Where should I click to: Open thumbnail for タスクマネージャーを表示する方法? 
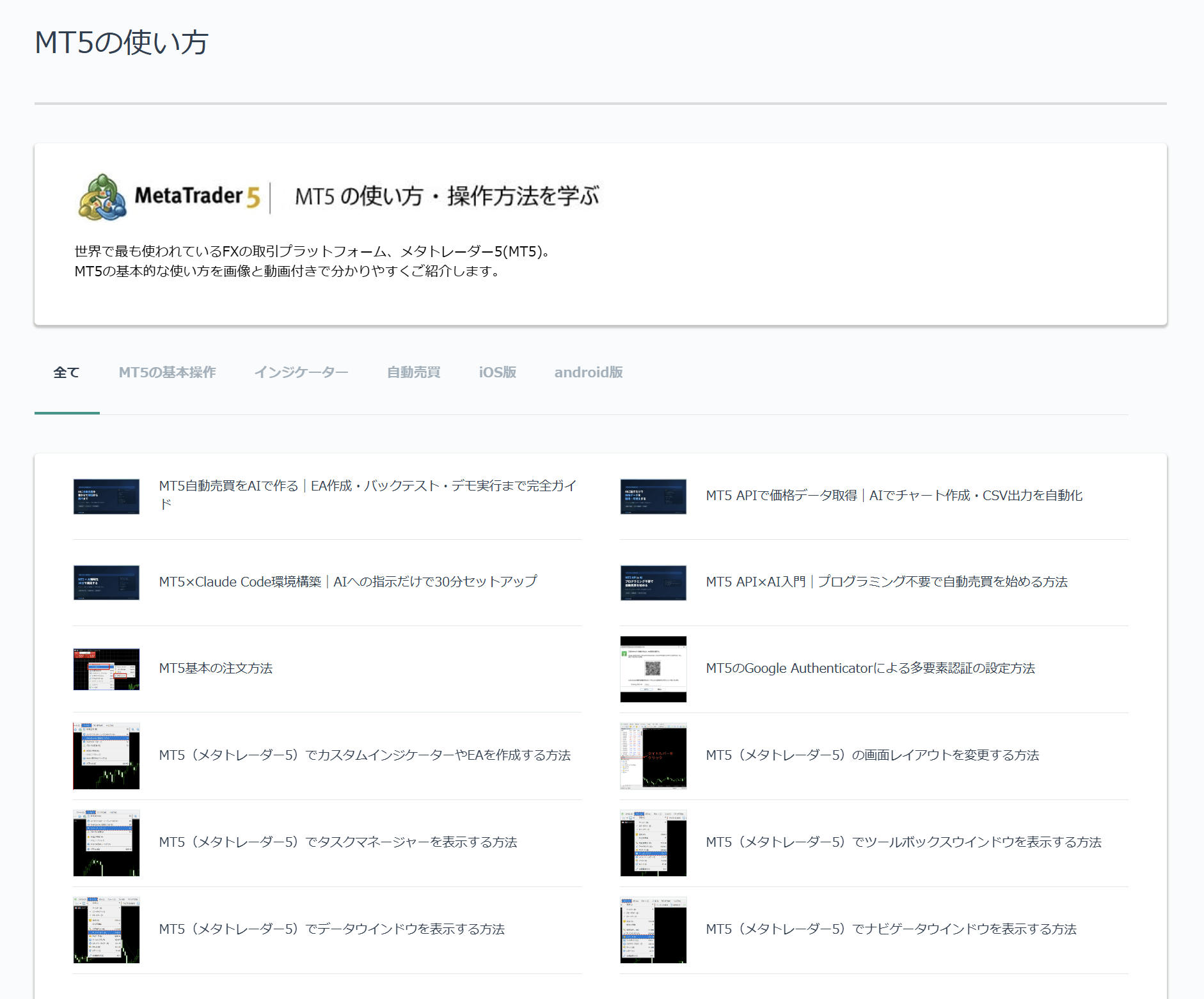coord(106,843)
